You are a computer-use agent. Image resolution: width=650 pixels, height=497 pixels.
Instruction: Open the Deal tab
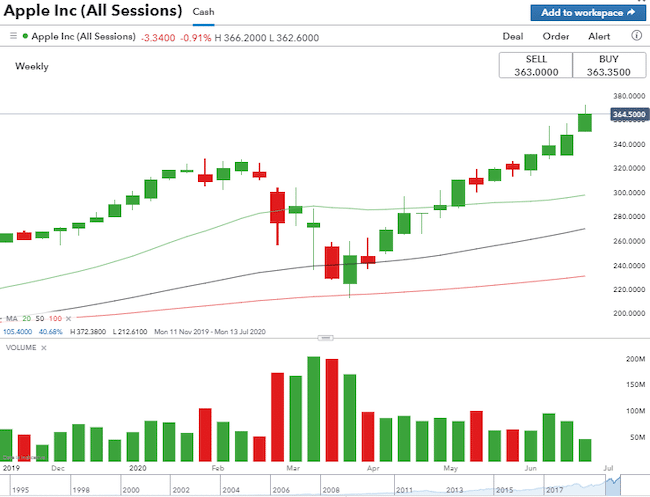[x=512, y=36]
